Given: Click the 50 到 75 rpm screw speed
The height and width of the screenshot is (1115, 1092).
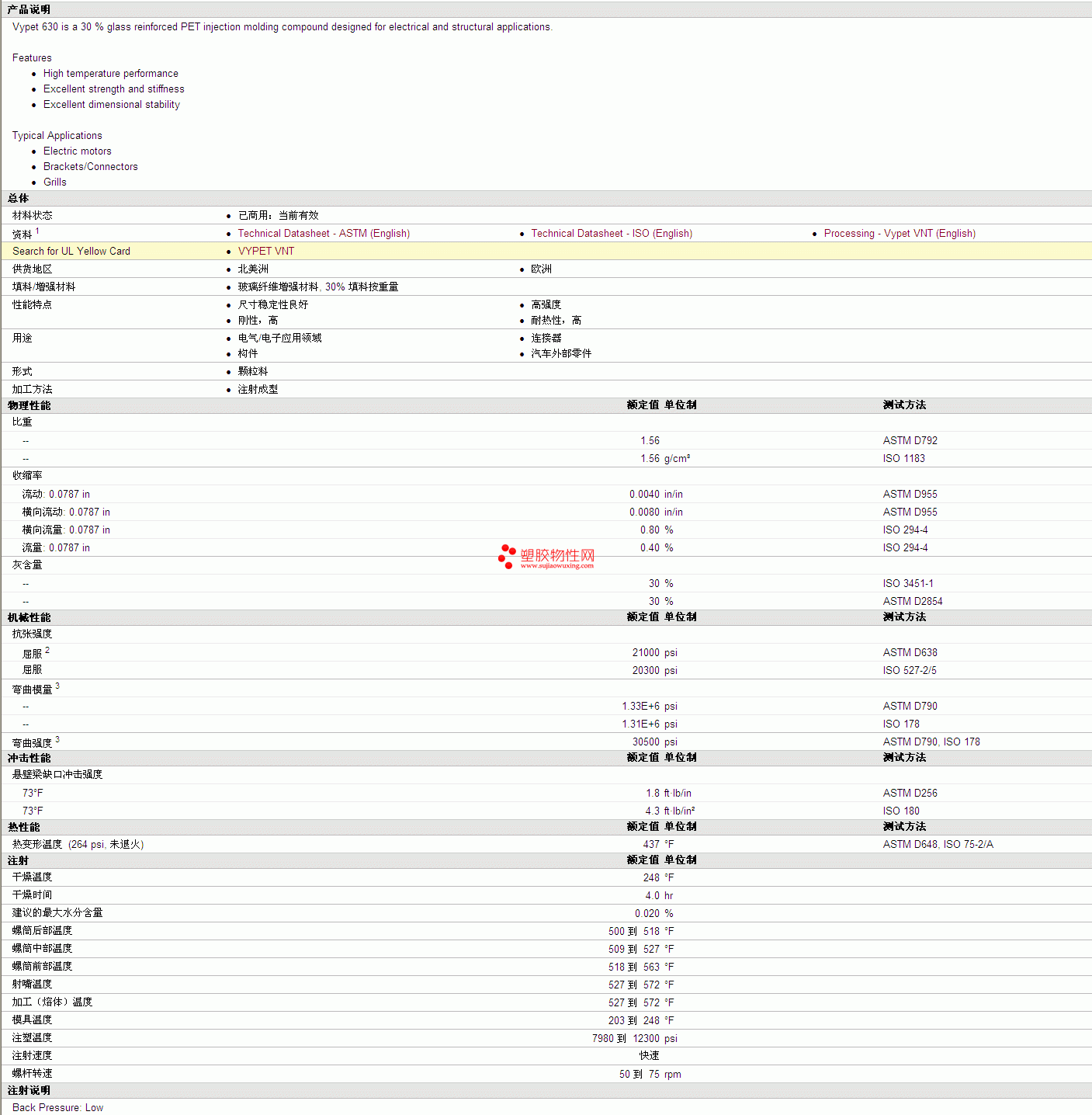Looking at the screenshot, I should pyautogui.click(x=650, y=1075).
